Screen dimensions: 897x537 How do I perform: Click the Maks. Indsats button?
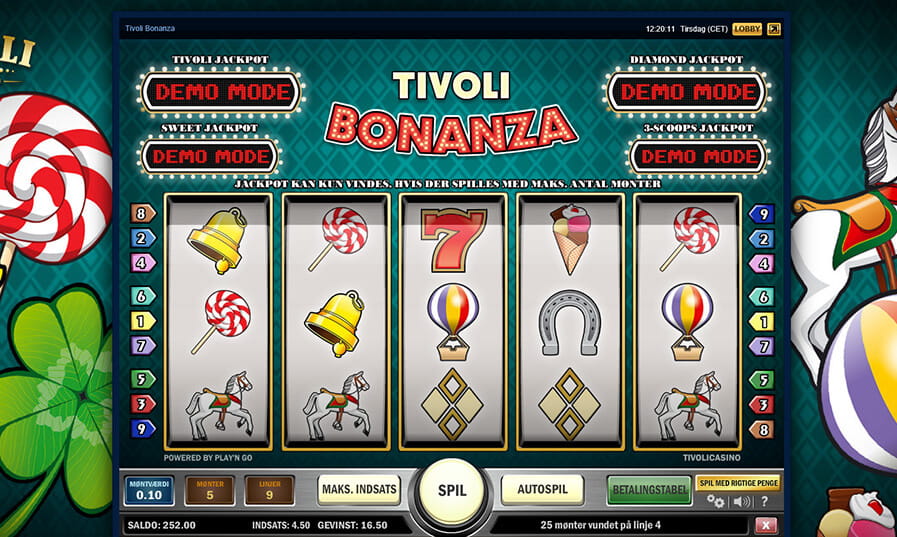point(359,490)
